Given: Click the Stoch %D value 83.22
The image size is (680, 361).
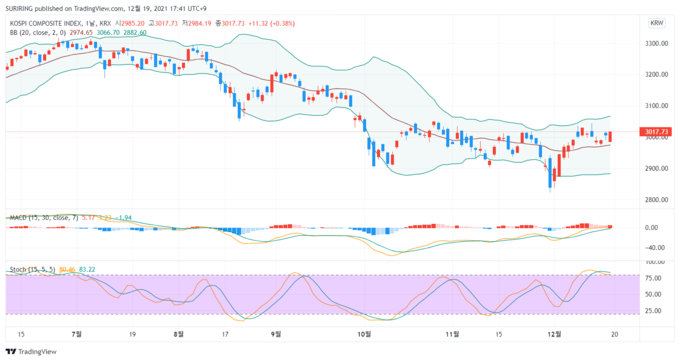Looking at the screenshot, I should 87,270.
